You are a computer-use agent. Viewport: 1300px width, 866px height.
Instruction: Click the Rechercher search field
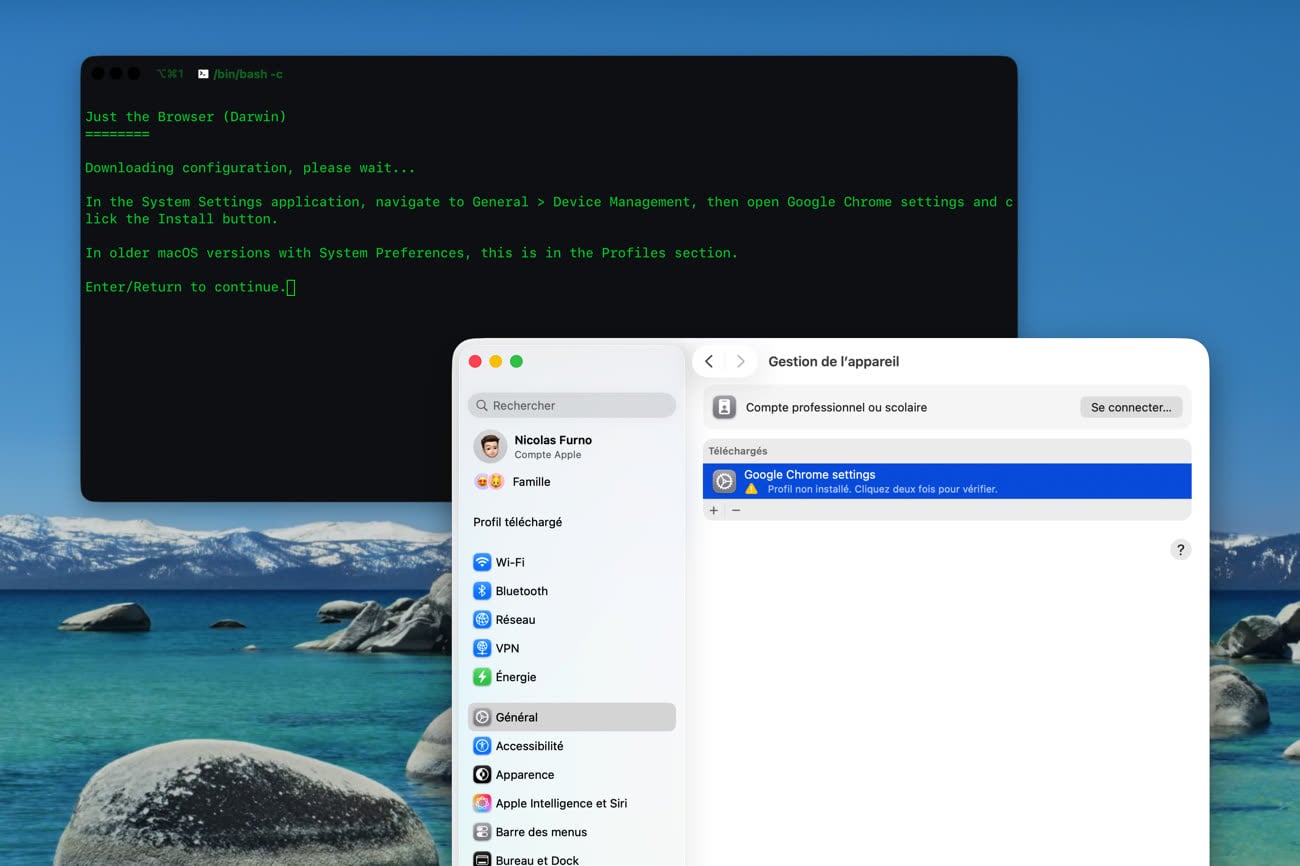[571, 405]
